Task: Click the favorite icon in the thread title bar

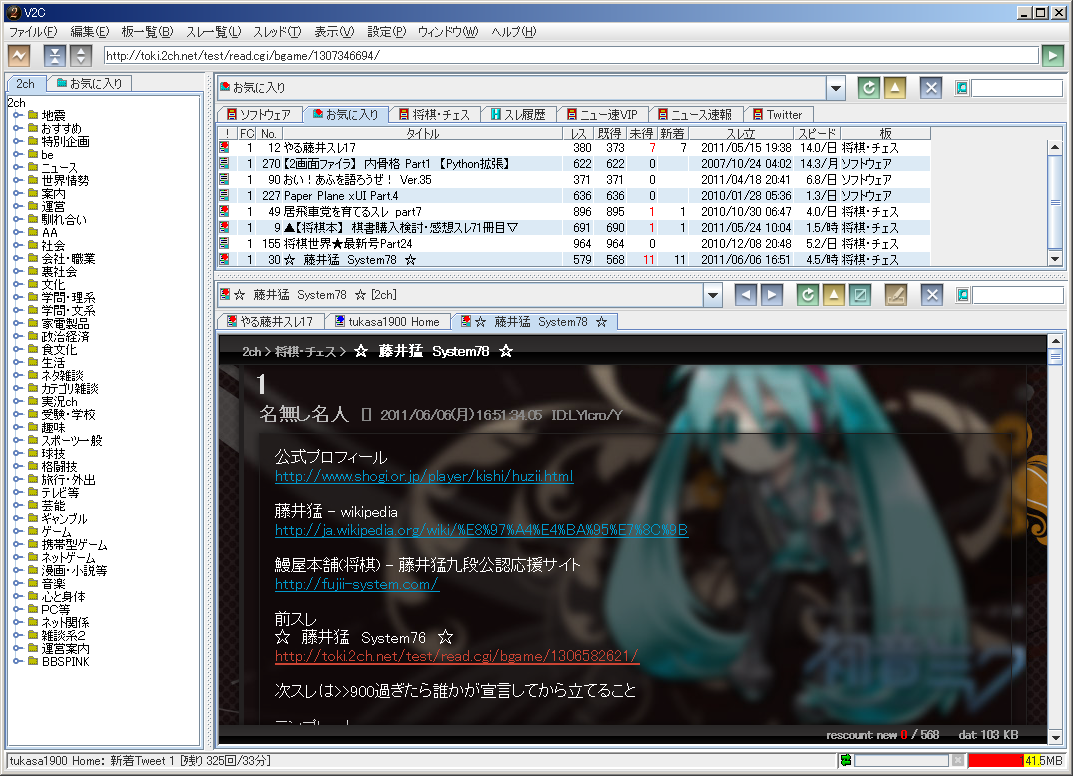Action: [x=225, y=295]
